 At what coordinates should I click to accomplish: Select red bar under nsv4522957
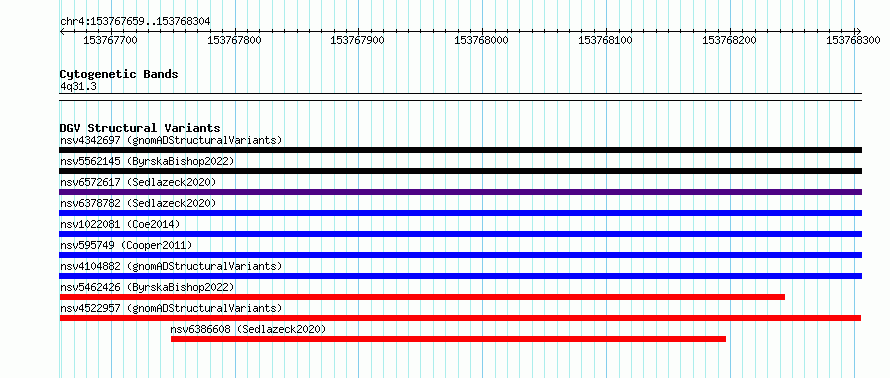pyautogui.click(x=460, y=318)
